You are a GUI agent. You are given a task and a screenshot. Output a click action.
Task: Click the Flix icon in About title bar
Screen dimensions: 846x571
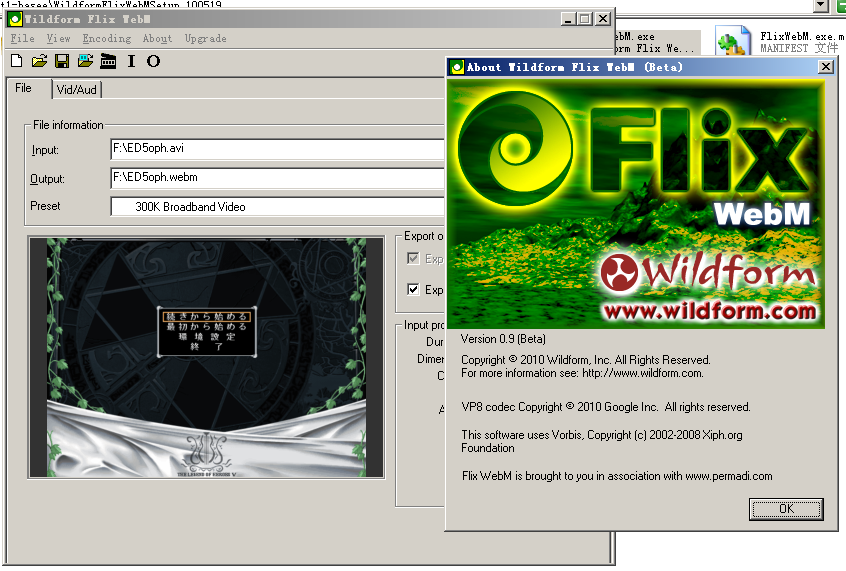(x=458, y=67)
